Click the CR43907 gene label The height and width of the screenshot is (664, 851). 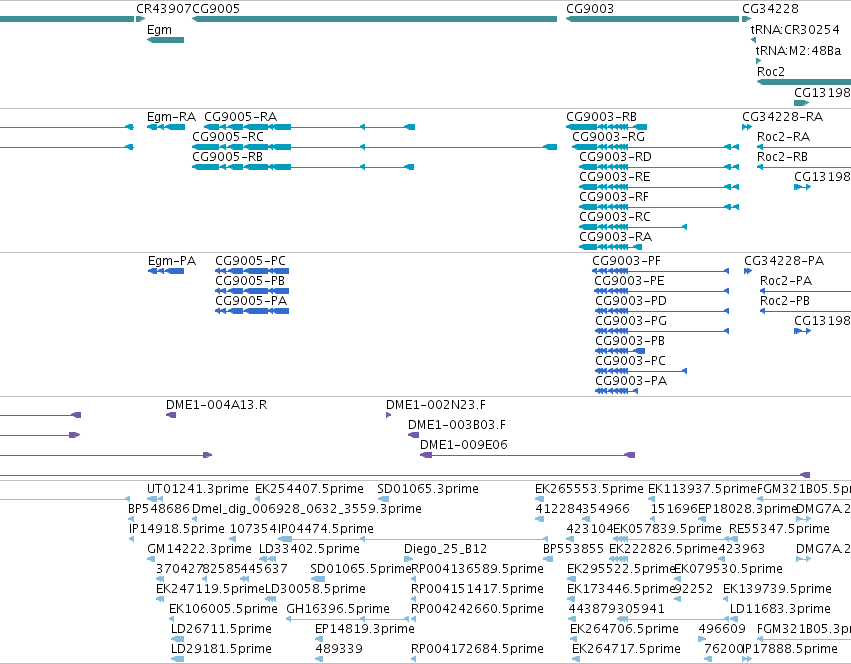coord(163,9)
